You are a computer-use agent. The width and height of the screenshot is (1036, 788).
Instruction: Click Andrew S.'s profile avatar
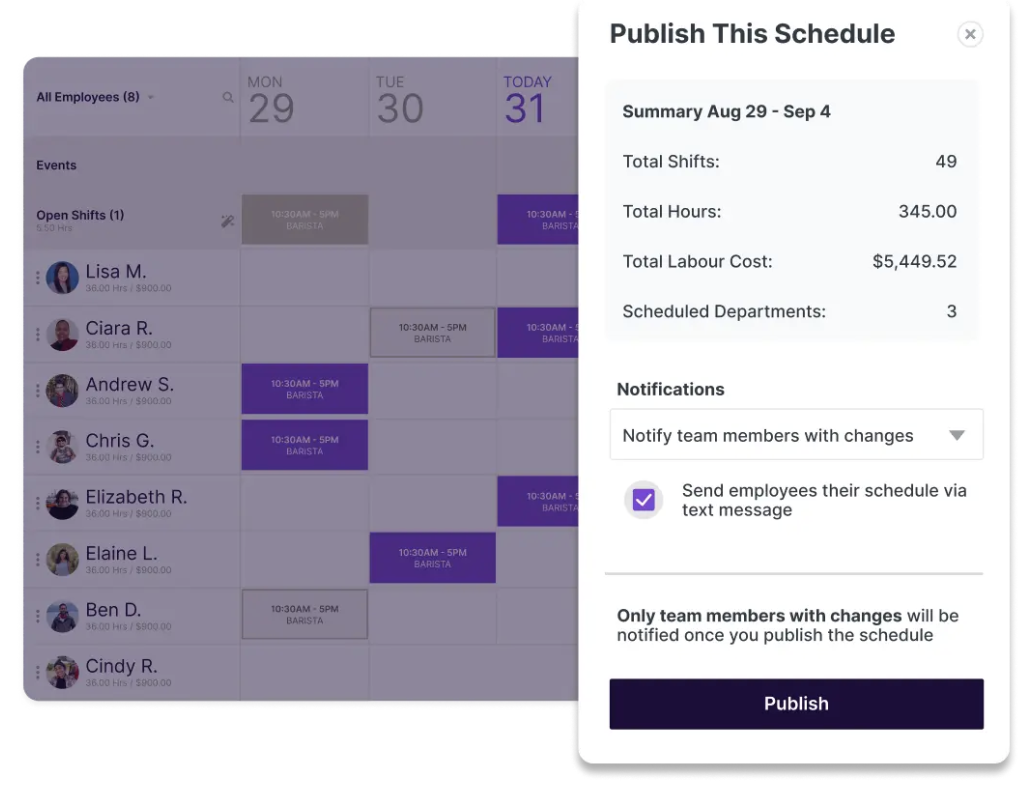coord(62,390)
